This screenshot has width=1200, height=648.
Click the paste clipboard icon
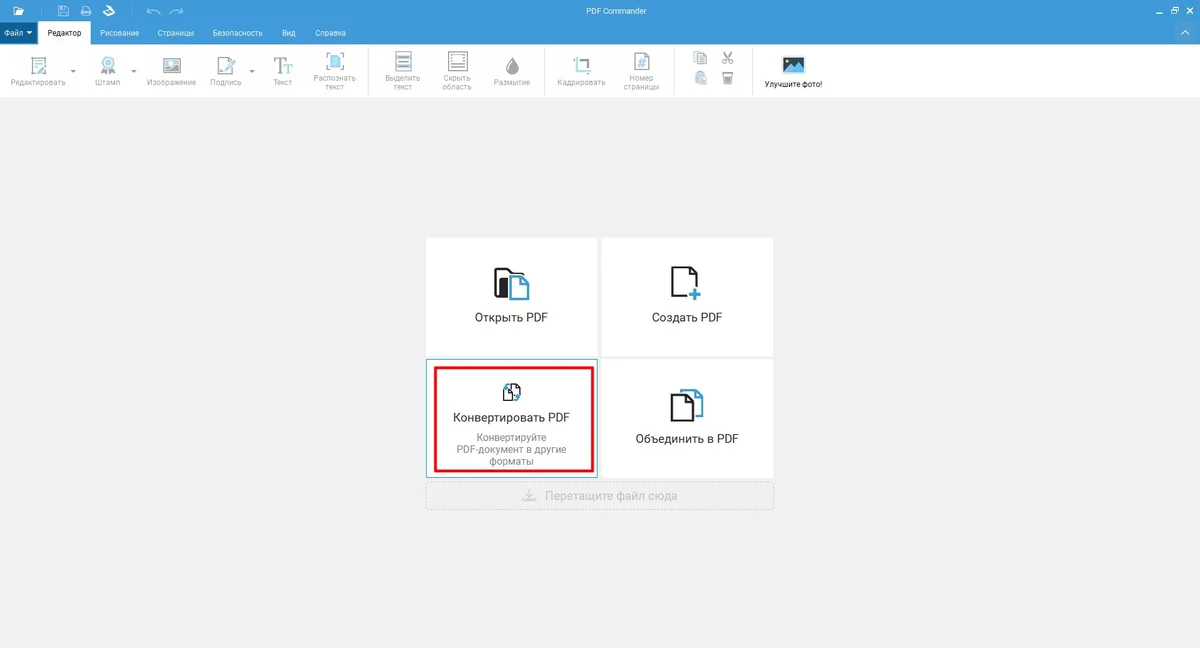click(700, 78)
